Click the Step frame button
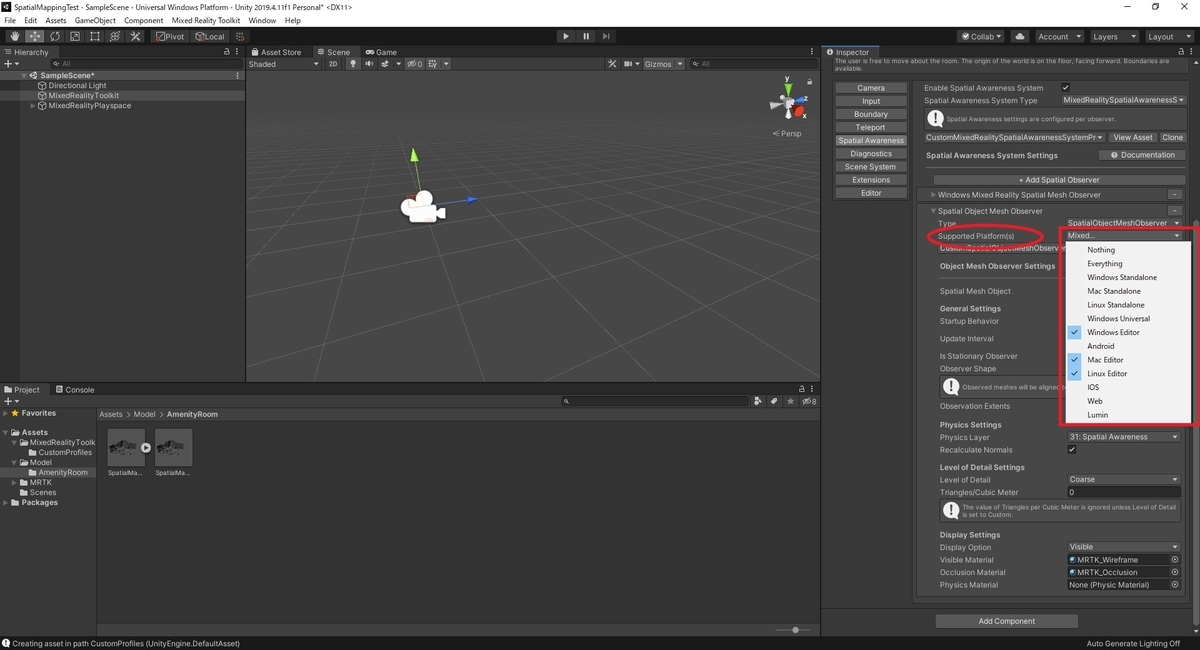 click(606, 36)
